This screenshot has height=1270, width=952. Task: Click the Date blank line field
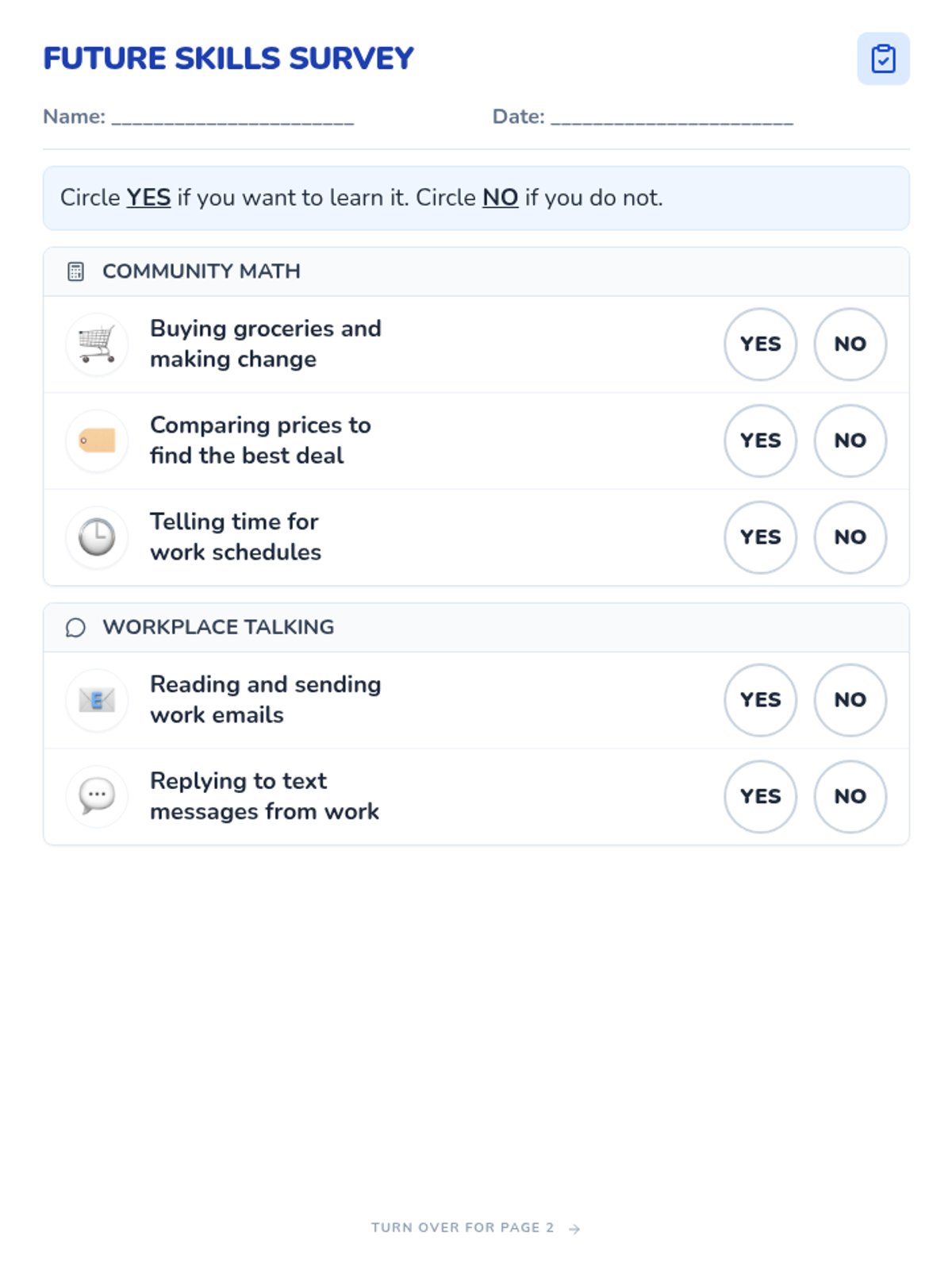[x=672, y=117]
